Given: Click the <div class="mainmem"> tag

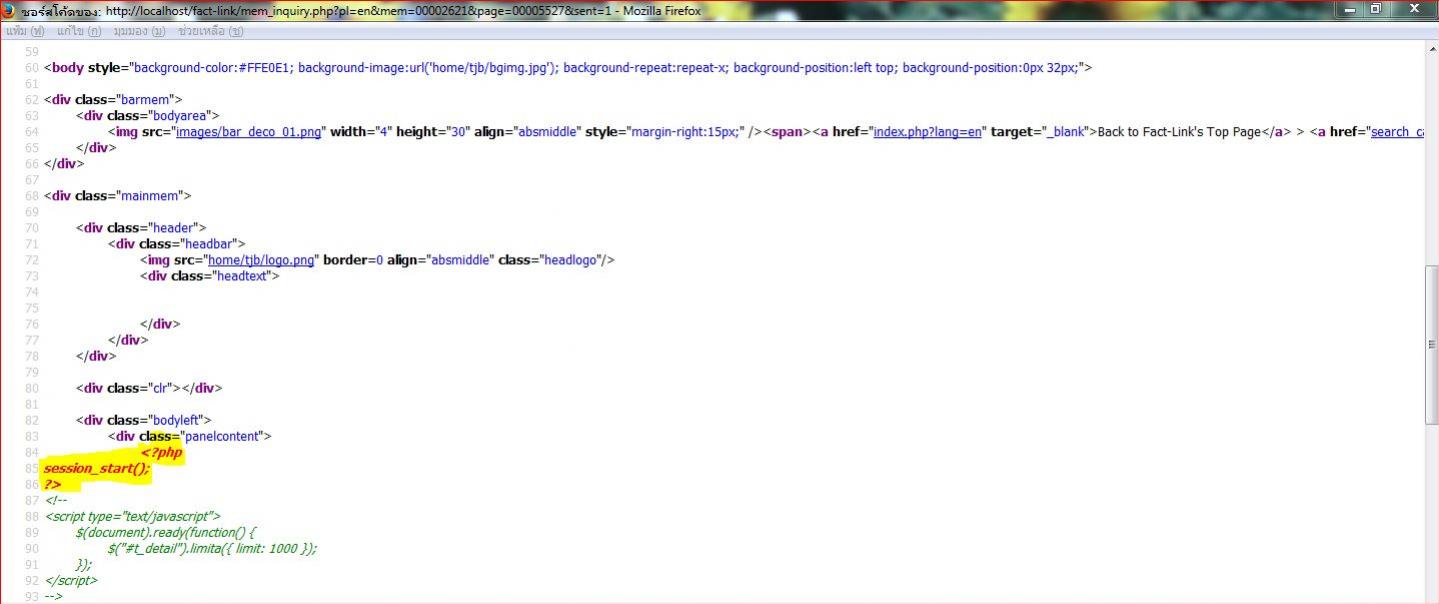Looking at the screenshot, I should coord(117,196).
